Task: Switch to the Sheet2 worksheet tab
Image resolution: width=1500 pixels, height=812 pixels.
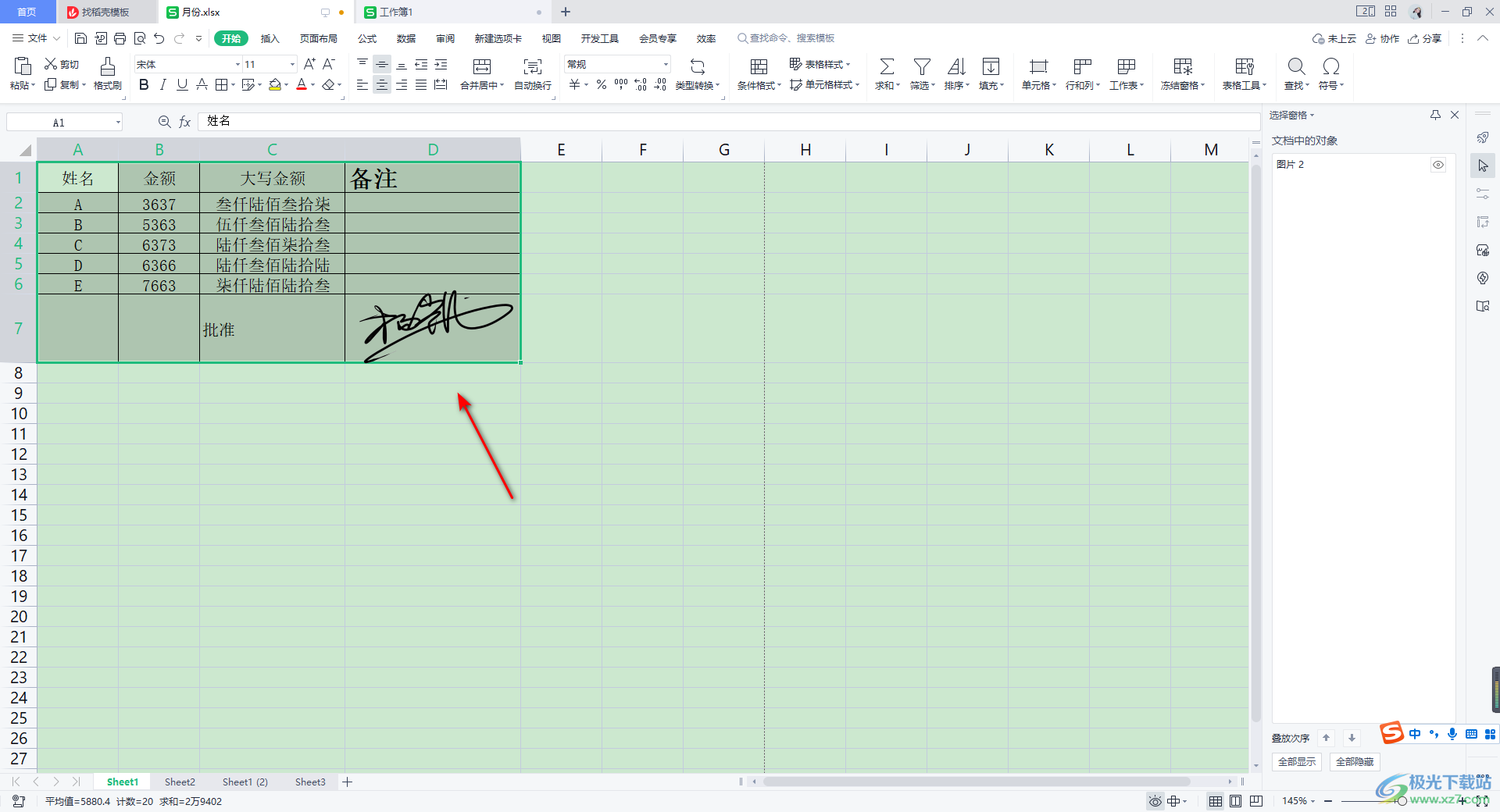Action: click(x=180, y=782)
